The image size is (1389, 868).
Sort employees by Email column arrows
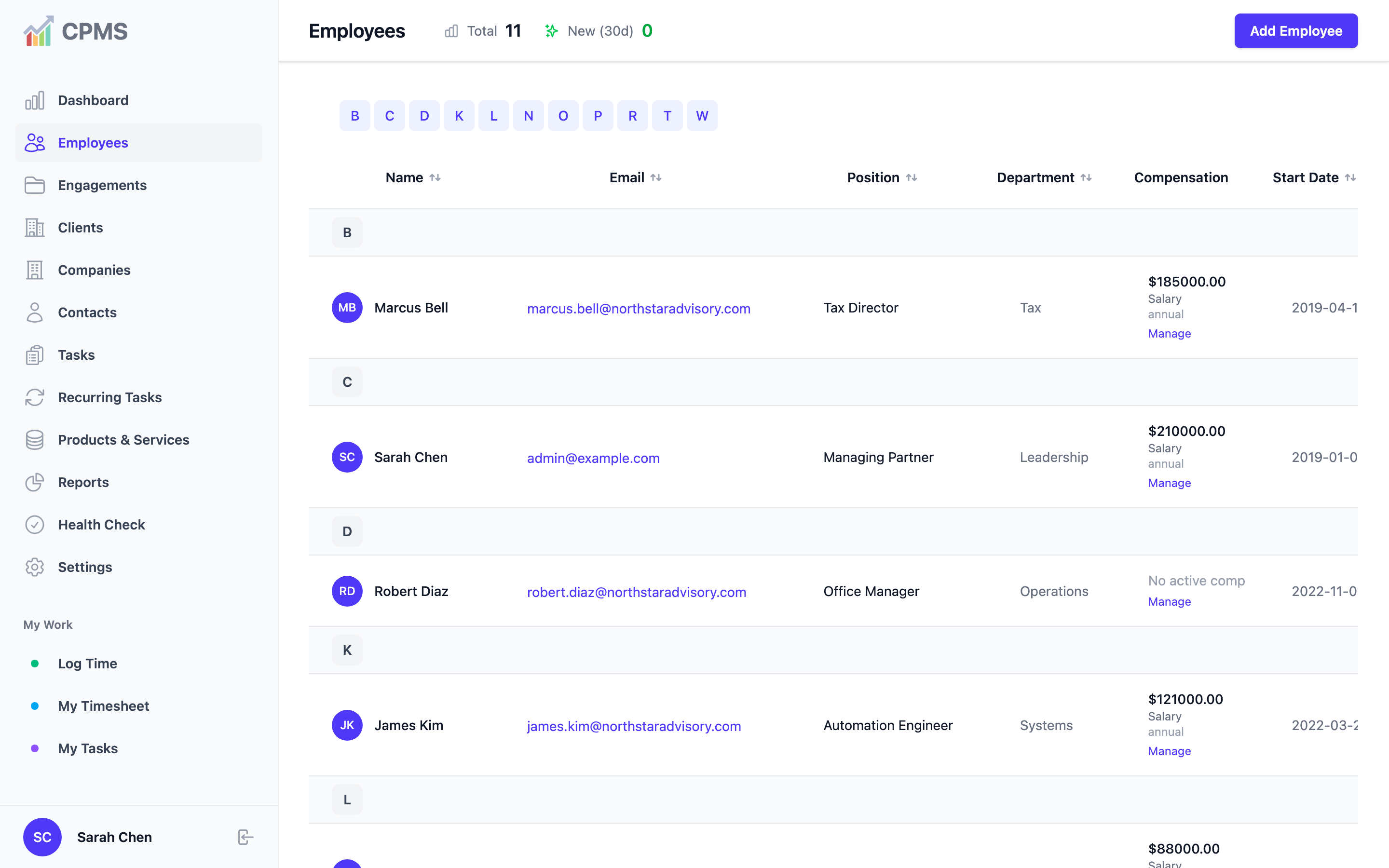656,178
